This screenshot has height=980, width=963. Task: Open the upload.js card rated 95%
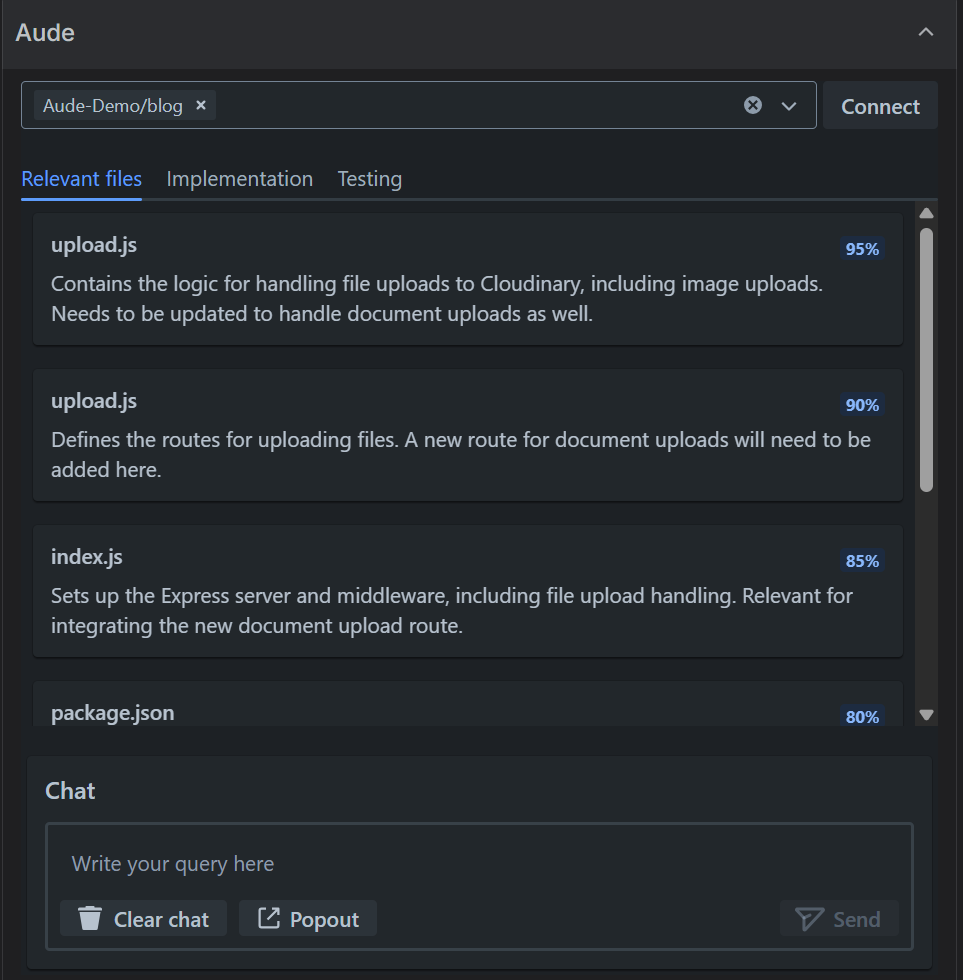467,279
